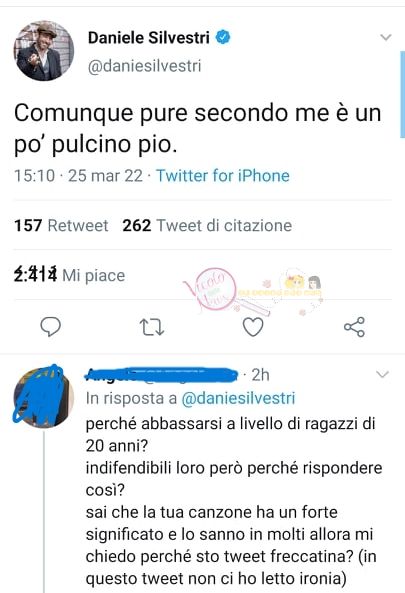This screenshot has width=405, height=593.
Task: Click Daniele Silvestri's verified badge
Action: [x=223, y=37]
